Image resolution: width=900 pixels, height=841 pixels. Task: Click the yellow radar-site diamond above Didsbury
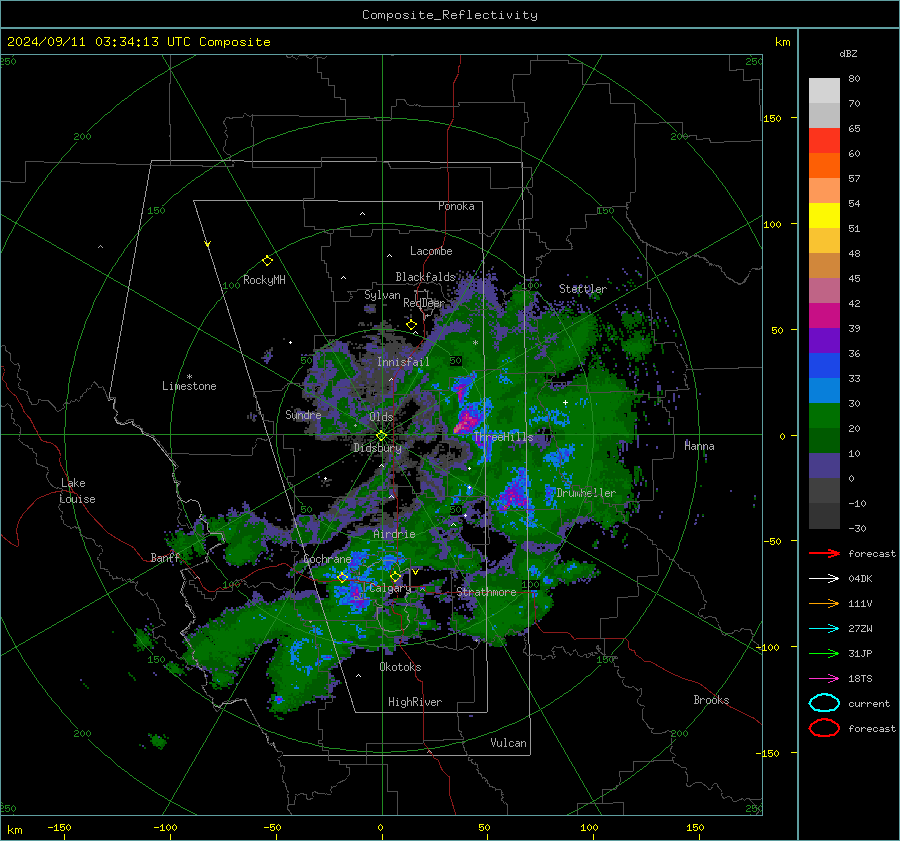[x=381, y=436]
